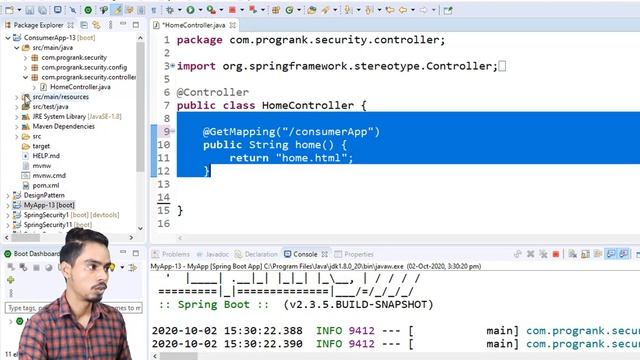
Task: Select HELP.md file in the tree
Action: click(46, 156)
